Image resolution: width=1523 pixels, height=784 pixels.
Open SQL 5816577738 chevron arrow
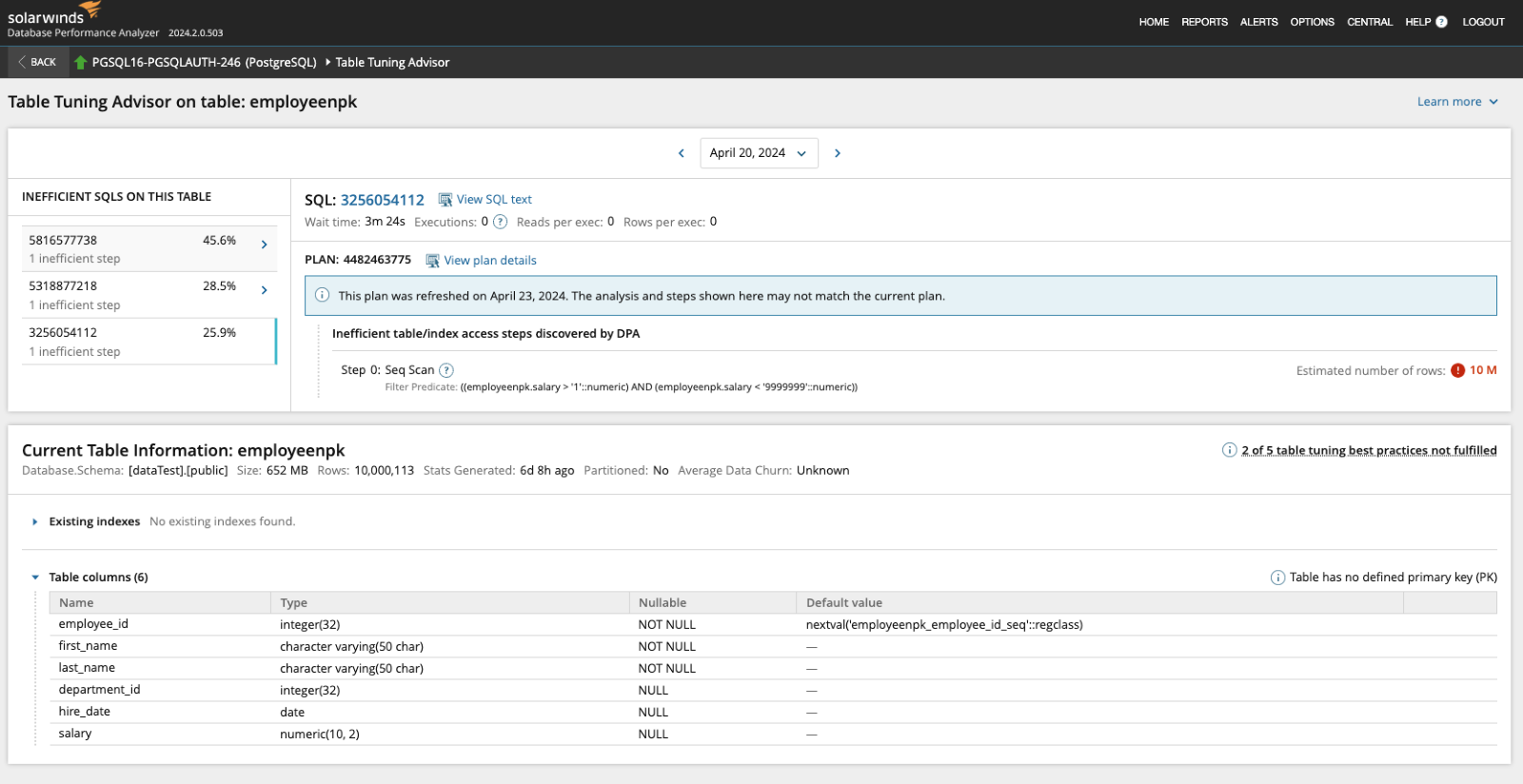[x=264, y=245]
